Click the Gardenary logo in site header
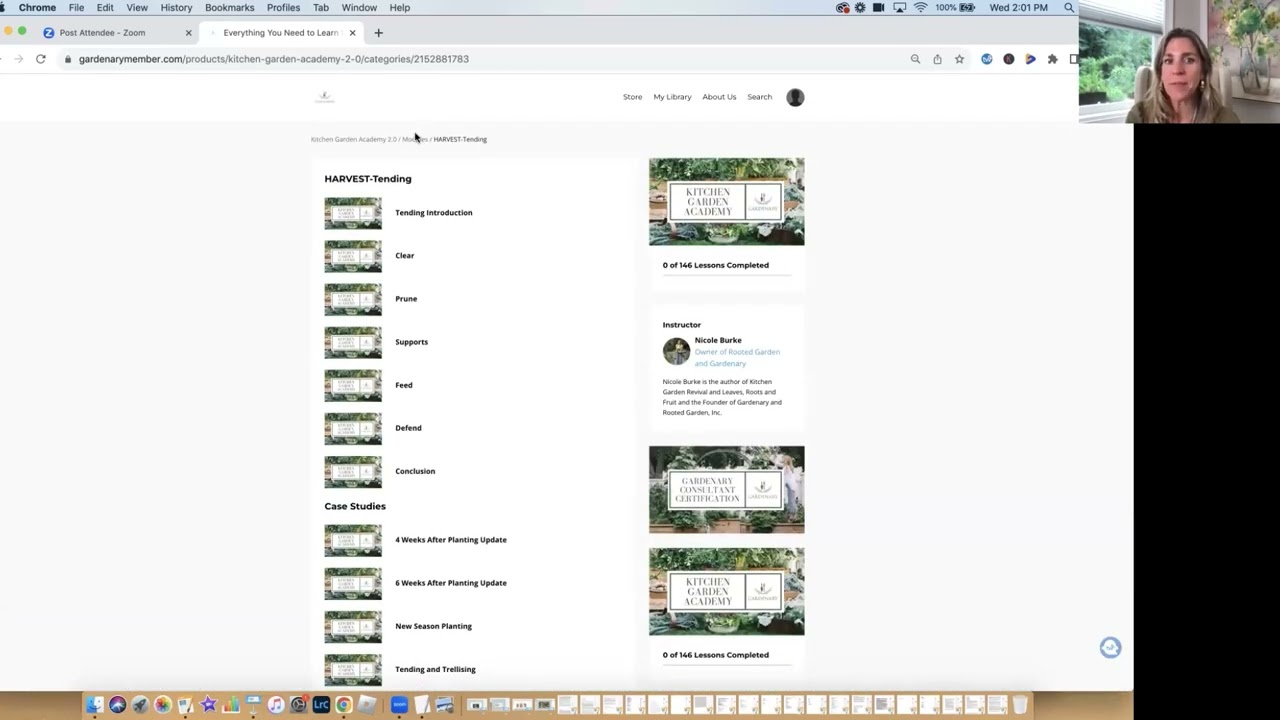The height and width of the screenshot is (720, 1280). pyautogui.click(x=324, y=97)
